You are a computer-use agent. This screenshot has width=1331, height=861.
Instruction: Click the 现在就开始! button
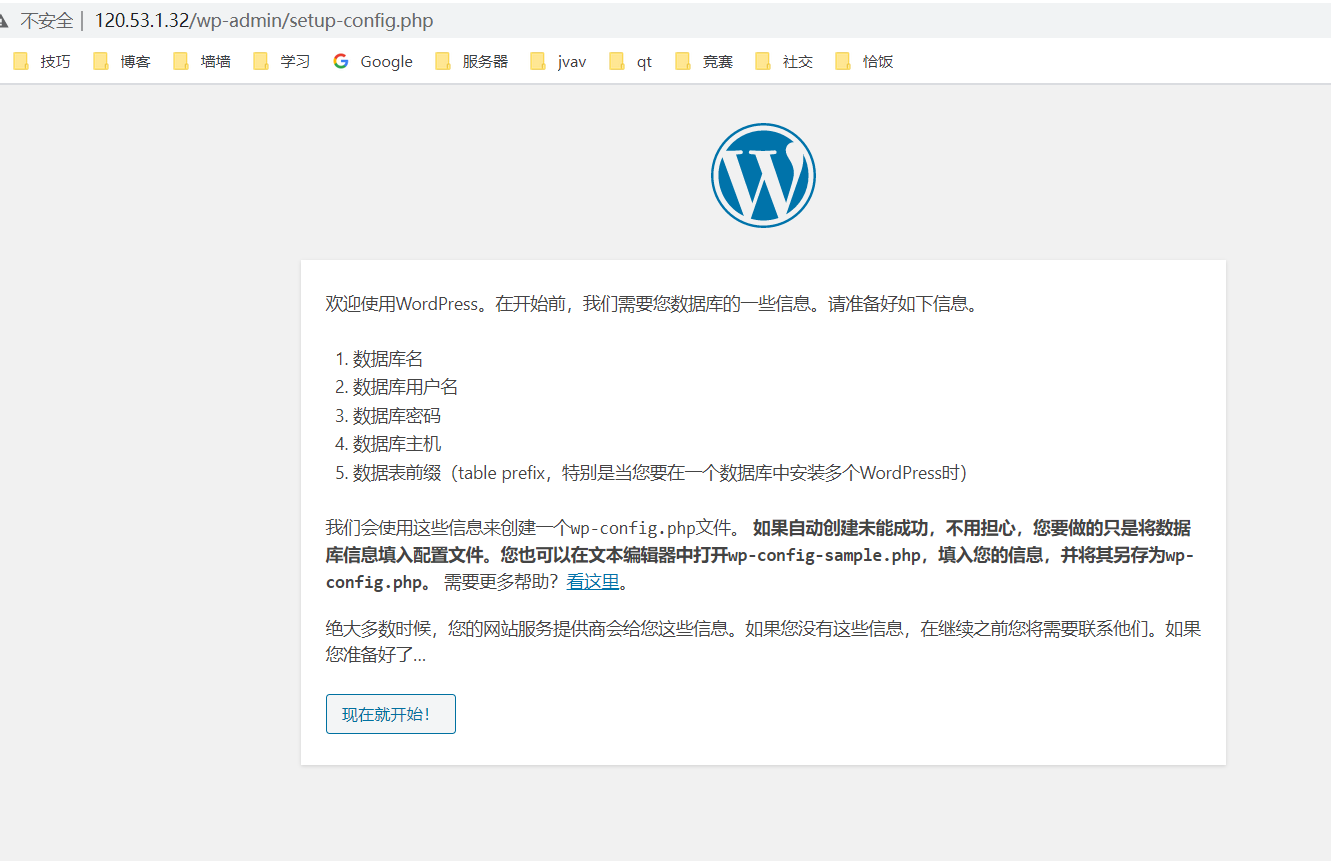coord(391,714)
